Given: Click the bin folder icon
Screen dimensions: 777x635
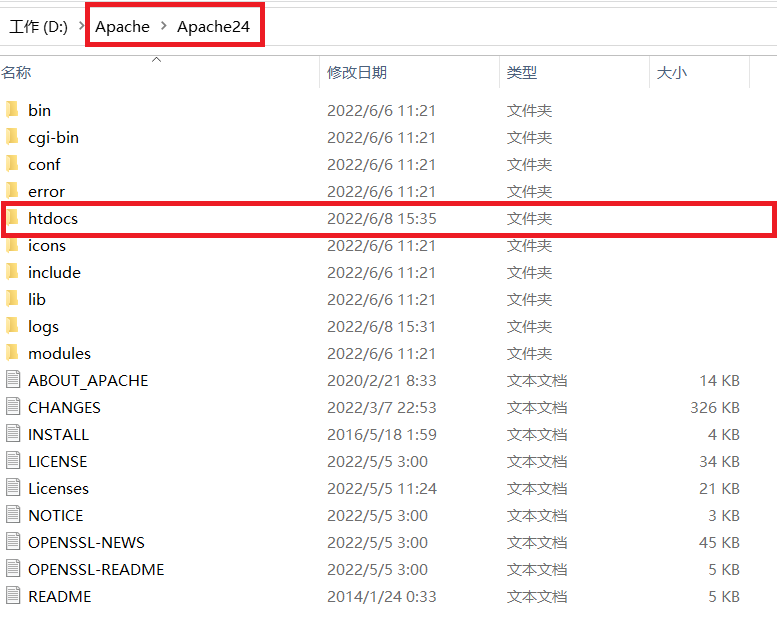Looking at the screenshot, I should [12, 110].
